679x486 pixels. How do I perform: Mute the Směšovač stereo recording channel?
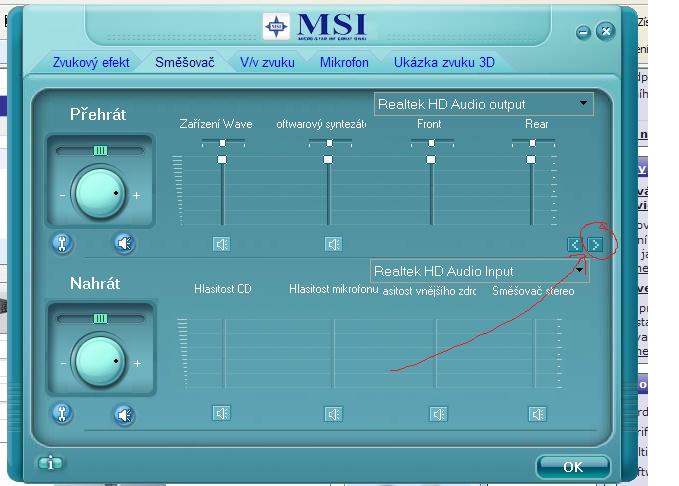coord(537,414)
